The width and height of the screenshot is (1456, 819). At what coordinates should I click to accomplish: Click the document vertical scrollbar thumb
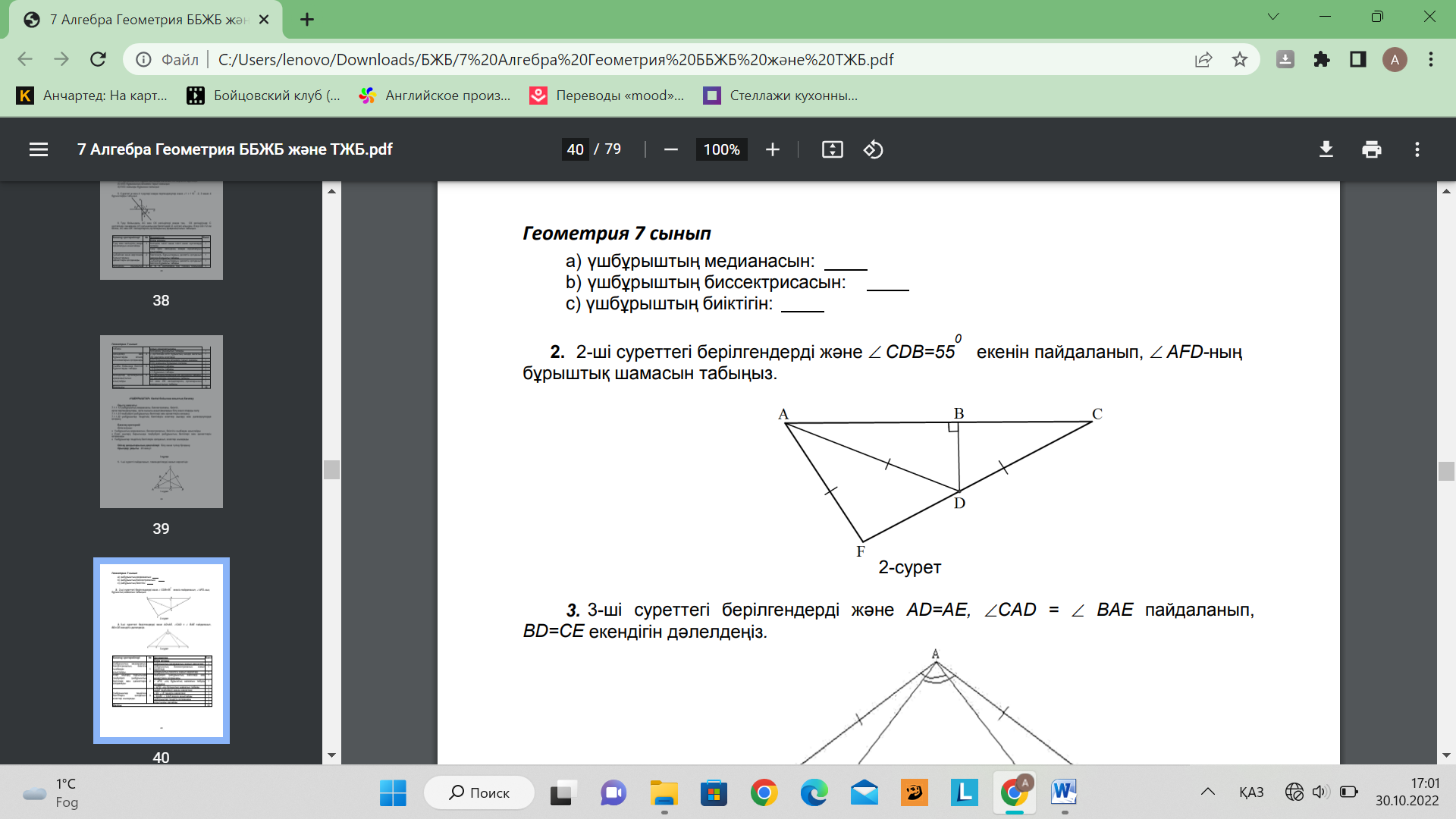click(1446, 471)
